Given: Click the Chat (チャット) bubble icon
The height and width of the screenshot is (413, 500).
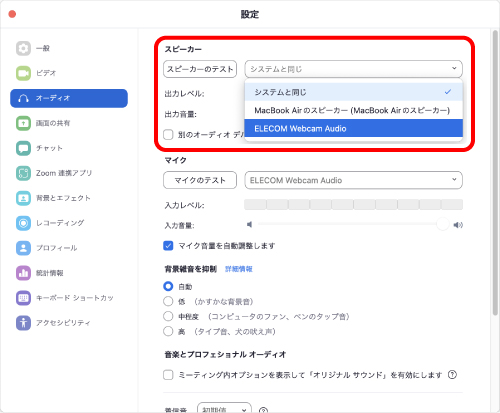Looking at the screenshot, I should pos(23,148).
